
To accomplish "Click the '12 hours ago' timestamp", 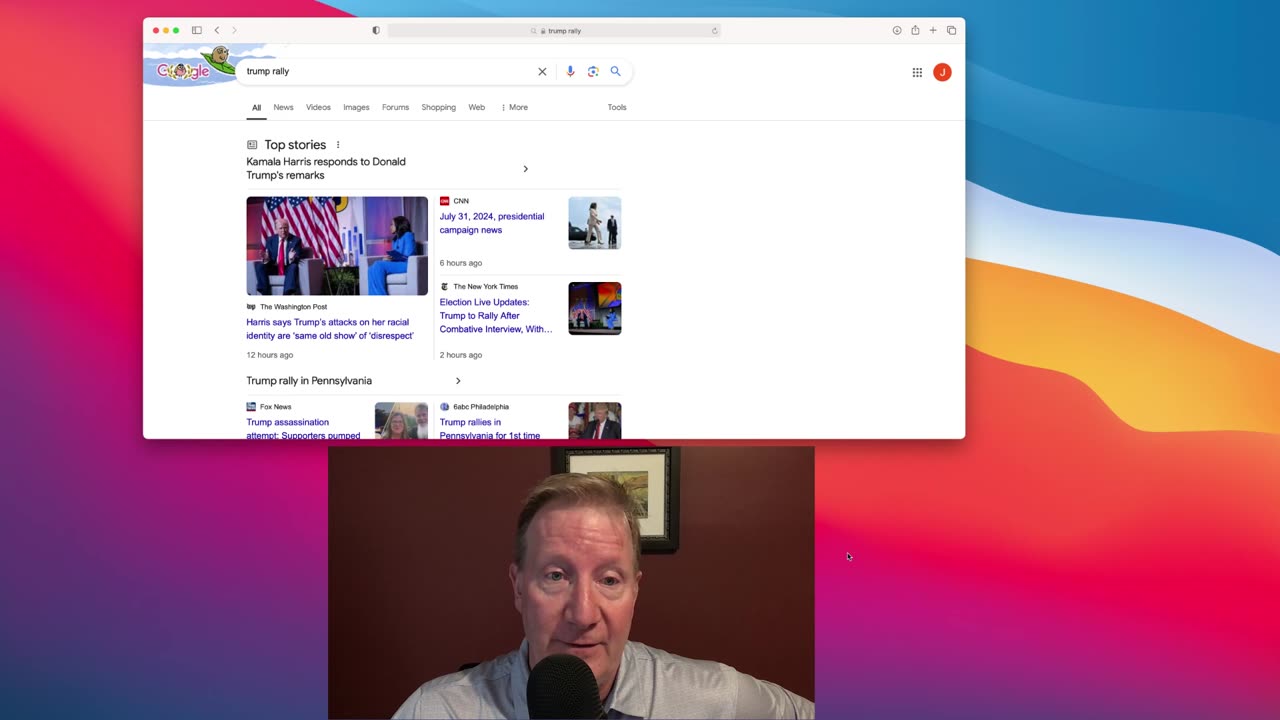I will (x=270, y=355).
